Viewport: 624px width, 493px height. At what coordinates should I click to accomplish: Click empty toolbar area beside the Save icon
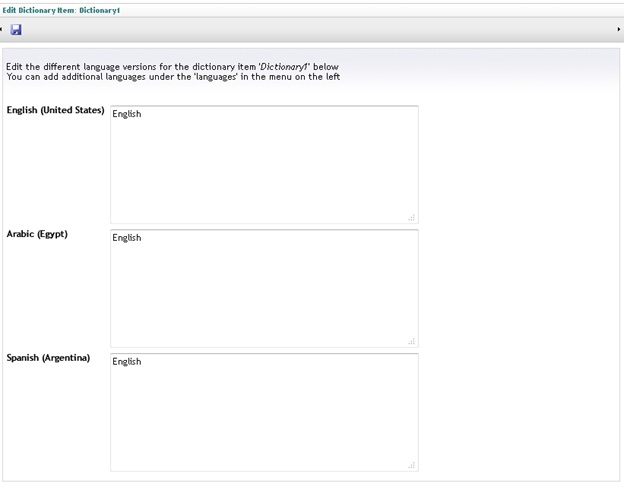pos(300,30)
